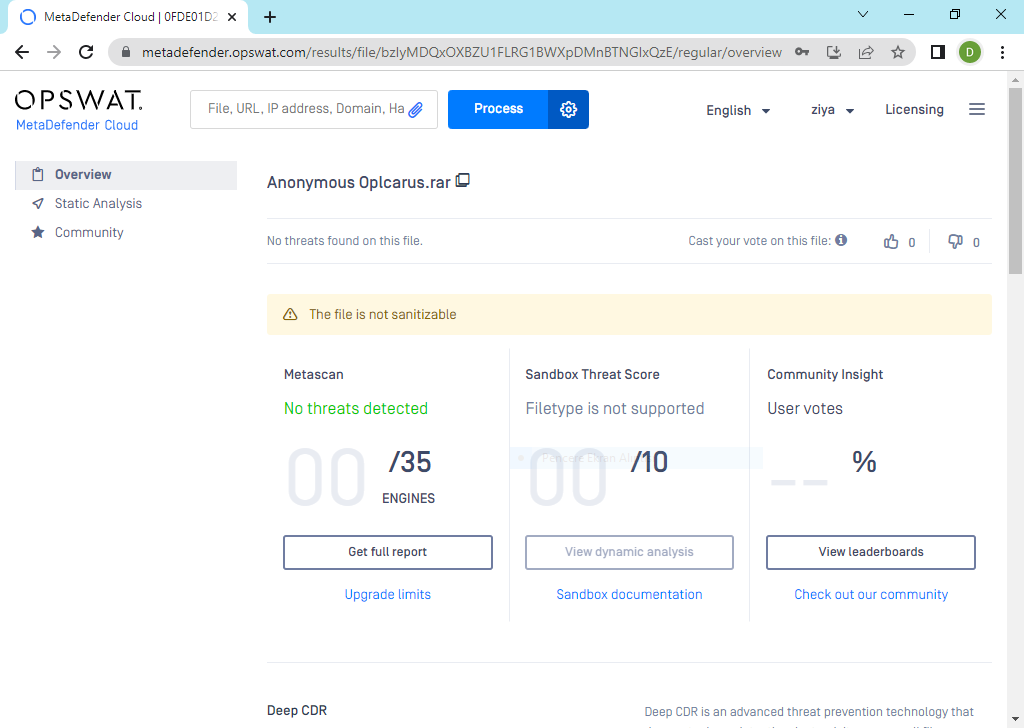View site security lock info
1024x728 pixels.
pos(127,52)
